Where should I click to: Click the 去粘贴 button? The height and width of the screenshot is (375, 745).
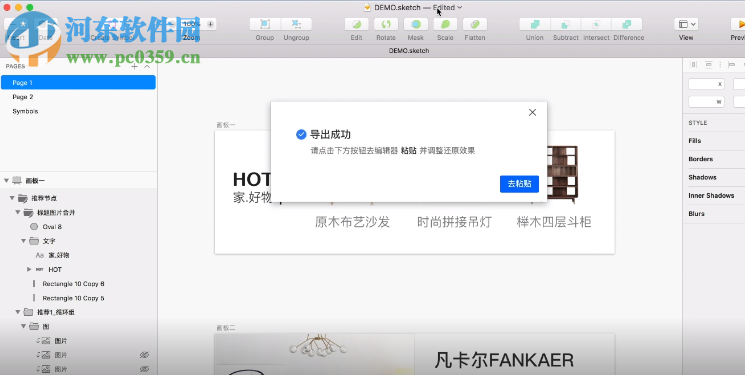(519, 184)
